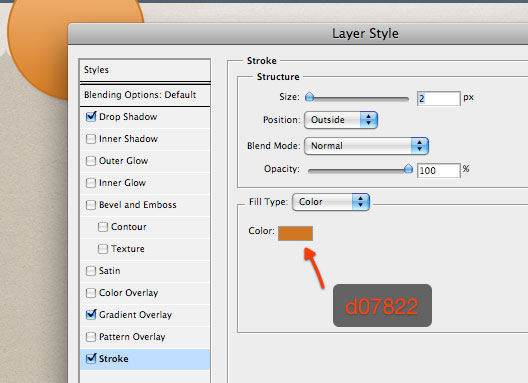The height and width of the screenshot is (383, 528).
Task: Open the Stroke settings row
Action: point(145,359)
